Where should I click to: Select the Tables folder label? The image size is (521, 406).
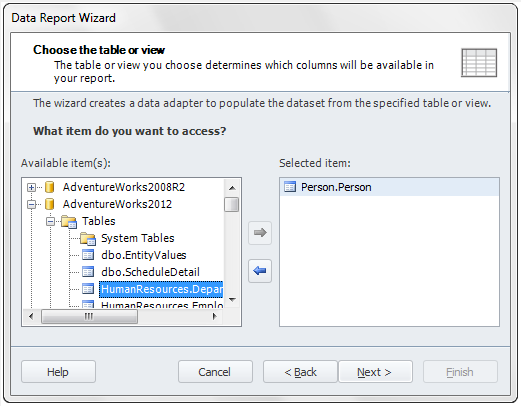coord(99,221)
